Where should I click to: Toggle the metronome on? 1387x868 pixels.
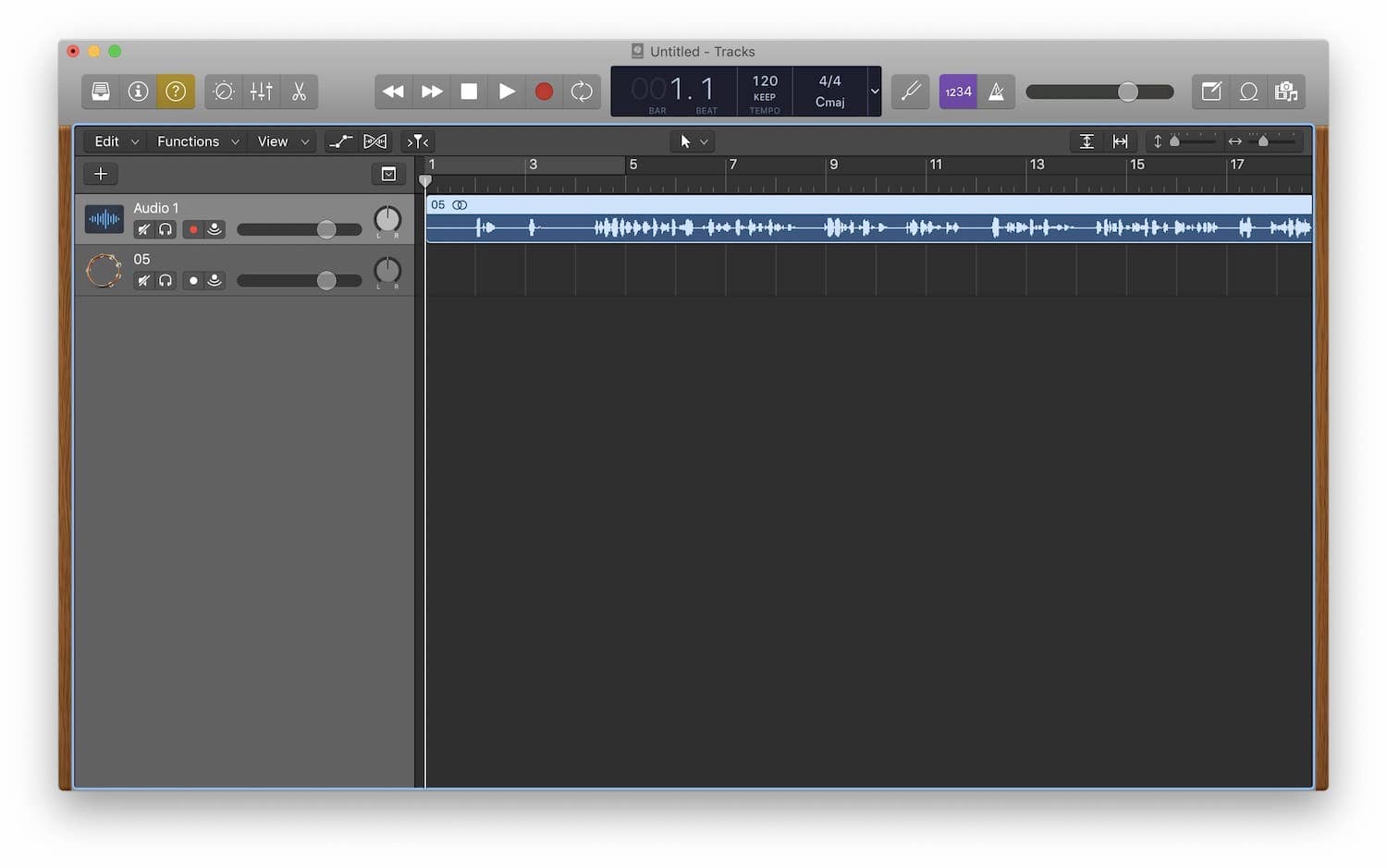pyautogui.click(x=995, y=92)
